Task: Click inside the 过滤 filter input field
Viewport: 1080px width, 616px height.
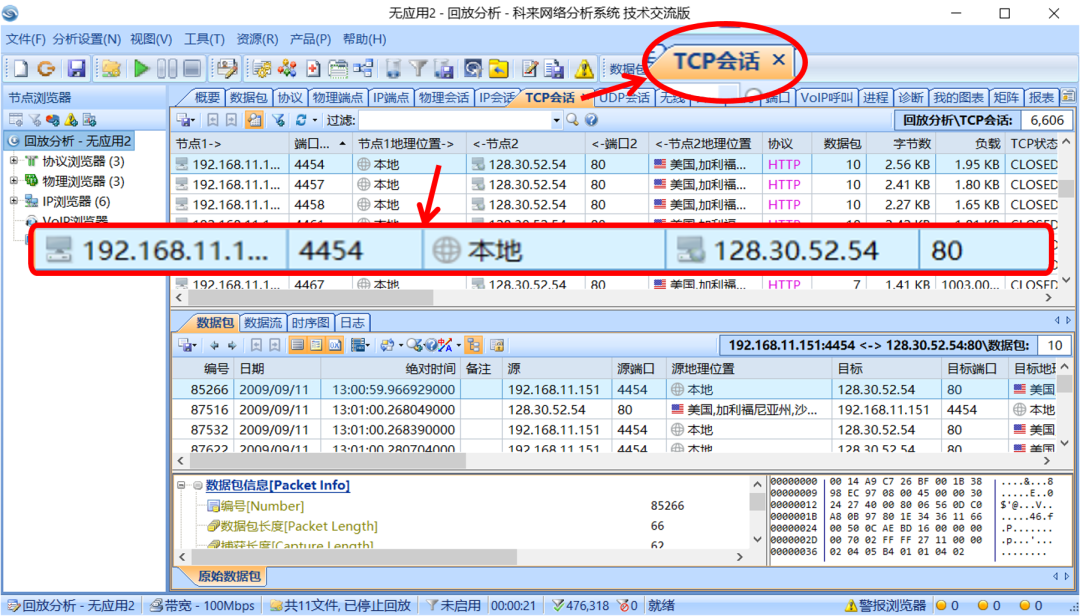Action: (x=455, y=120)
